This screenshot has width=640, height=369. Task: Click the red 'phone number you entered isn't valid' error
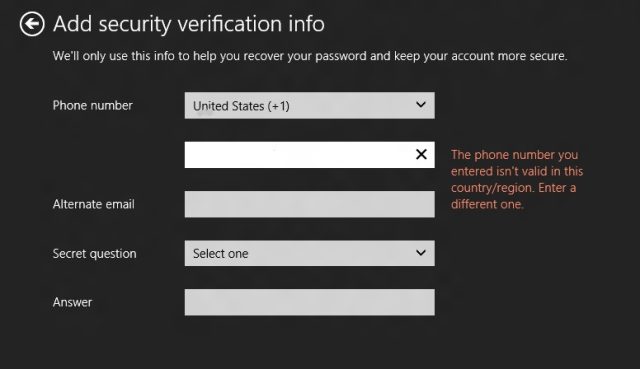[517, 171]
